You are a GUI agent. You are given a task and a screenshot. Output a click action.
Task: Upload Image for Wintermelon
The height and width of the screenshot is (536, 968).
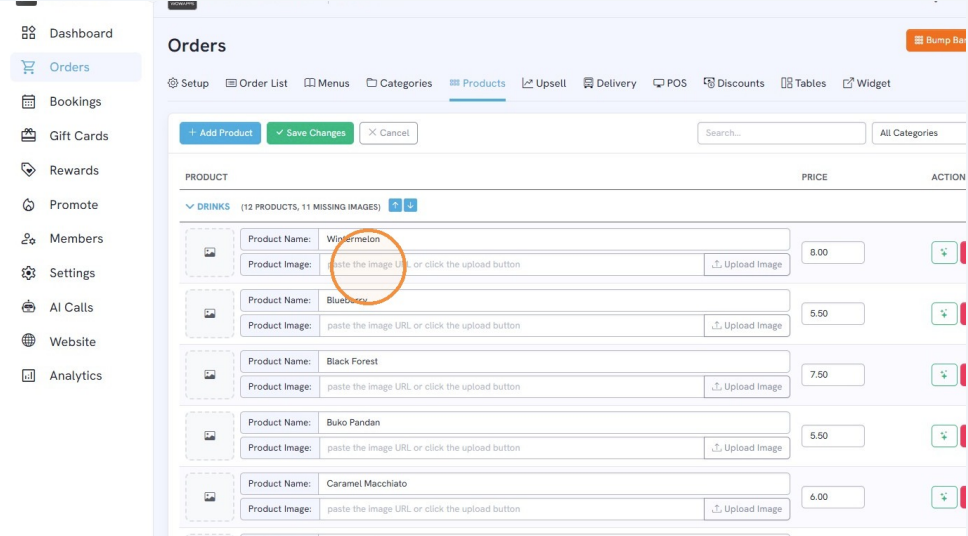coord(747,264)
